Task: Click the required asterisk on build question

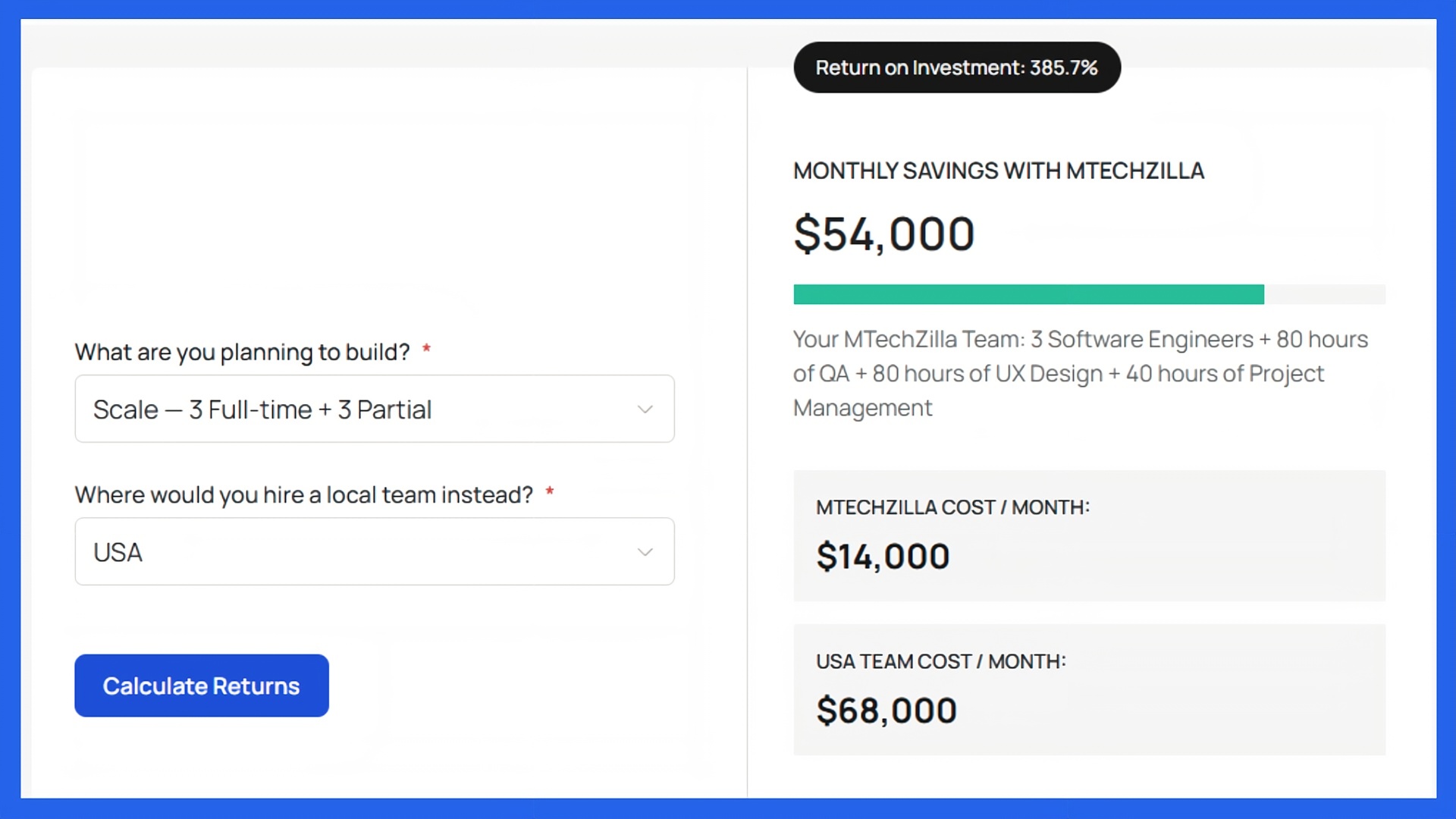Action: (x=427, y=350)
